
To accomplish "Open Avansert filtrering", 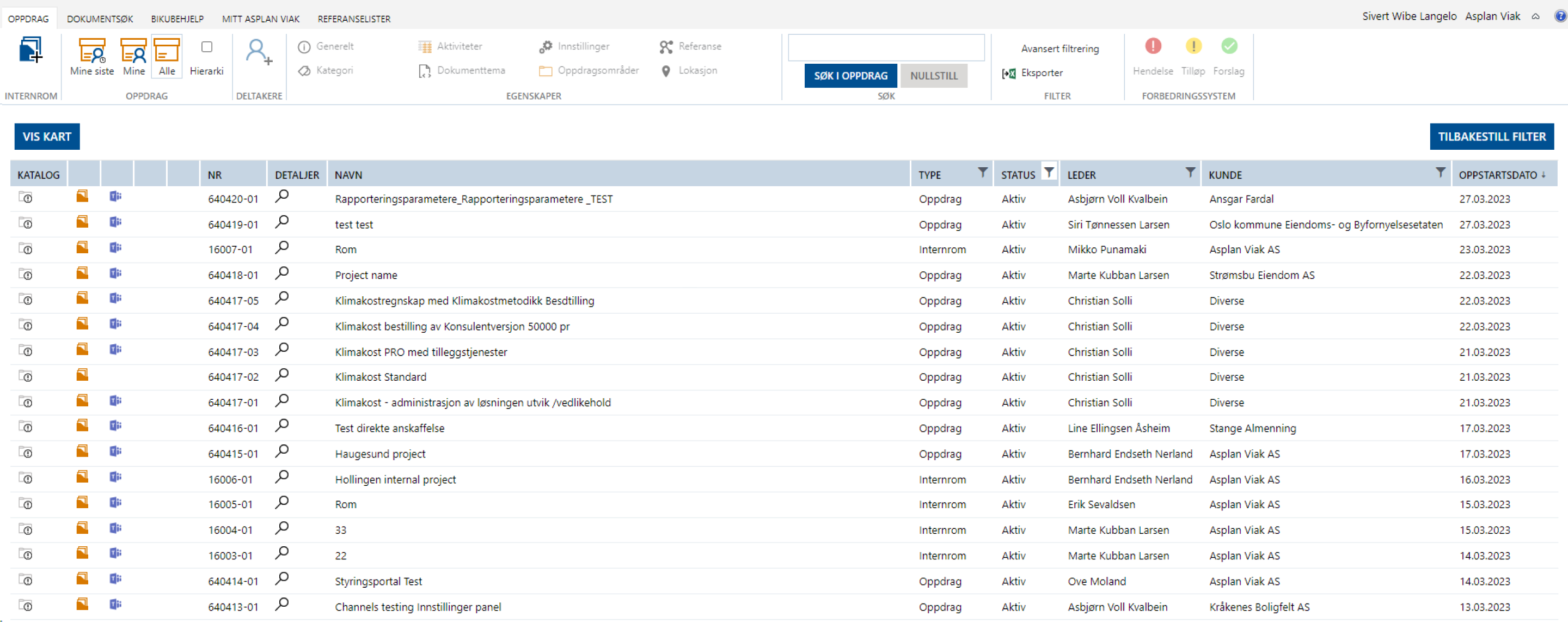I will pyautogui.click(x=1059, y=48).
